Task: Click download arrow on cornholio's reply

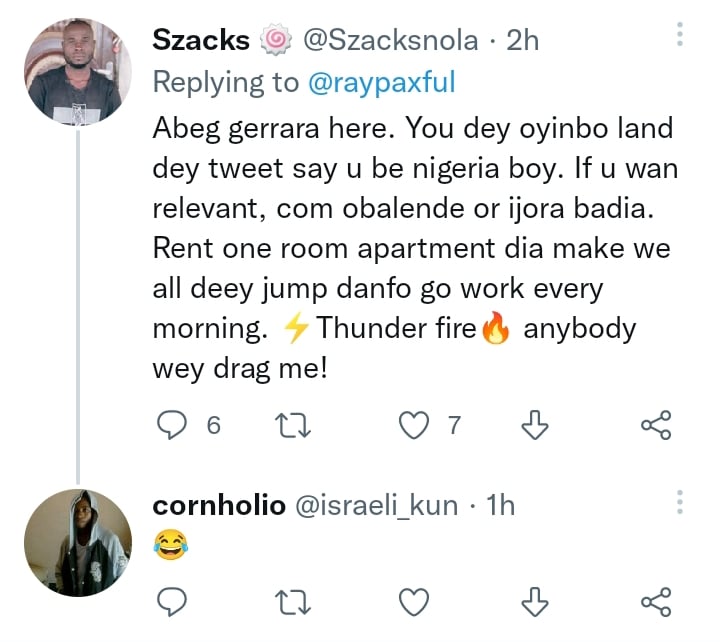Action: click(537, 601)
